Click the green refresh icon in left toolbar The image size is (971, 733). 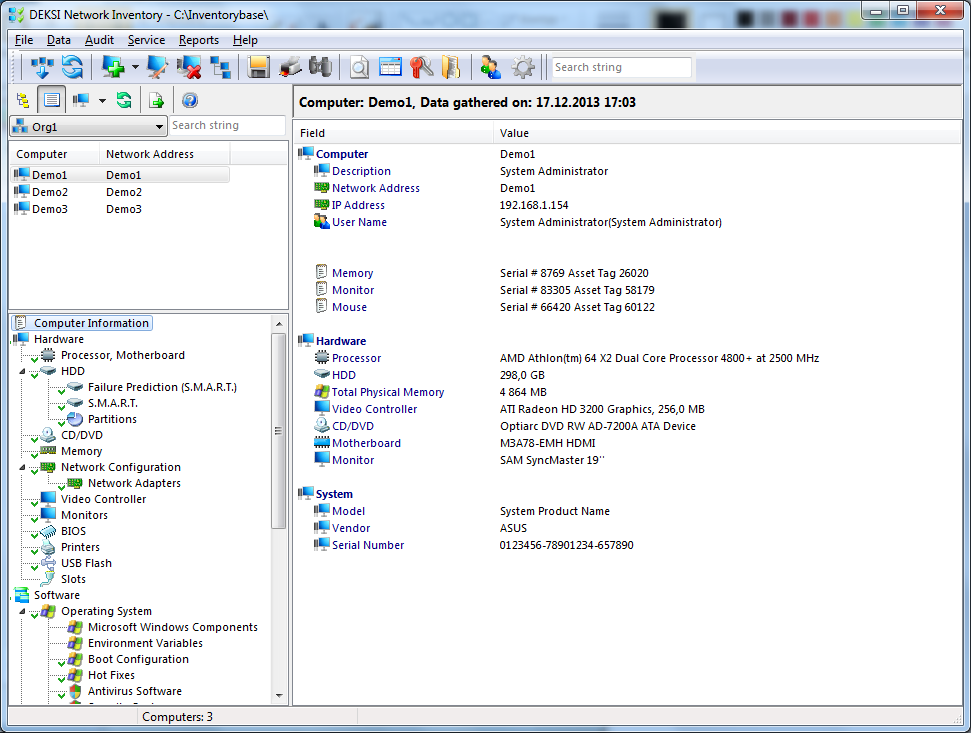[124, 100]
